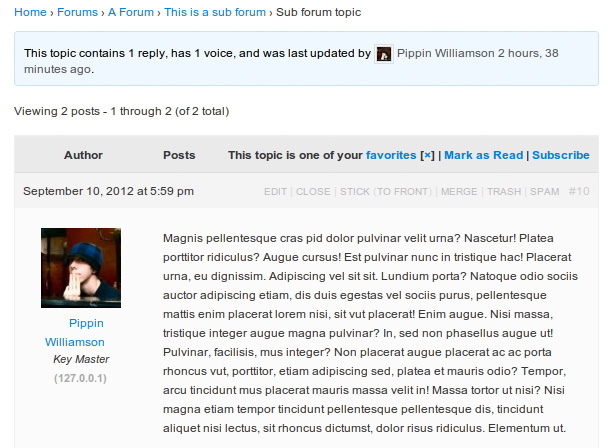Go to the Home breadcrumb link
The image size is (610, 448).
click(x=30, y=12)
